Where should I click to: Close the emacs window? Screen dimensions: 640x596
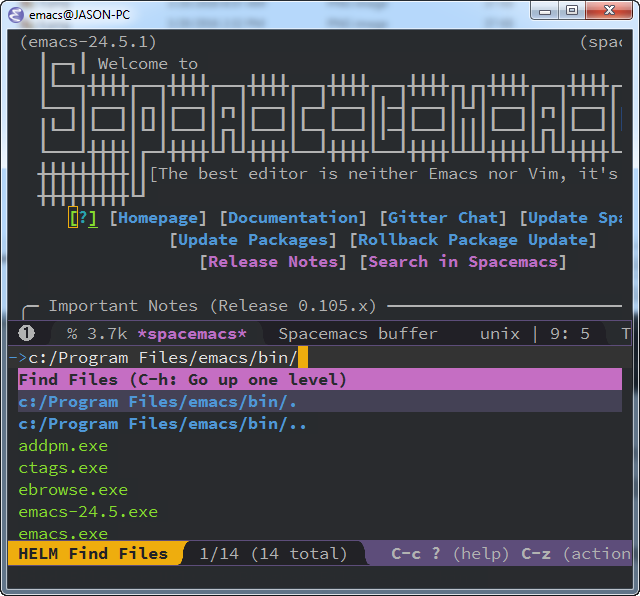[609, 11]
